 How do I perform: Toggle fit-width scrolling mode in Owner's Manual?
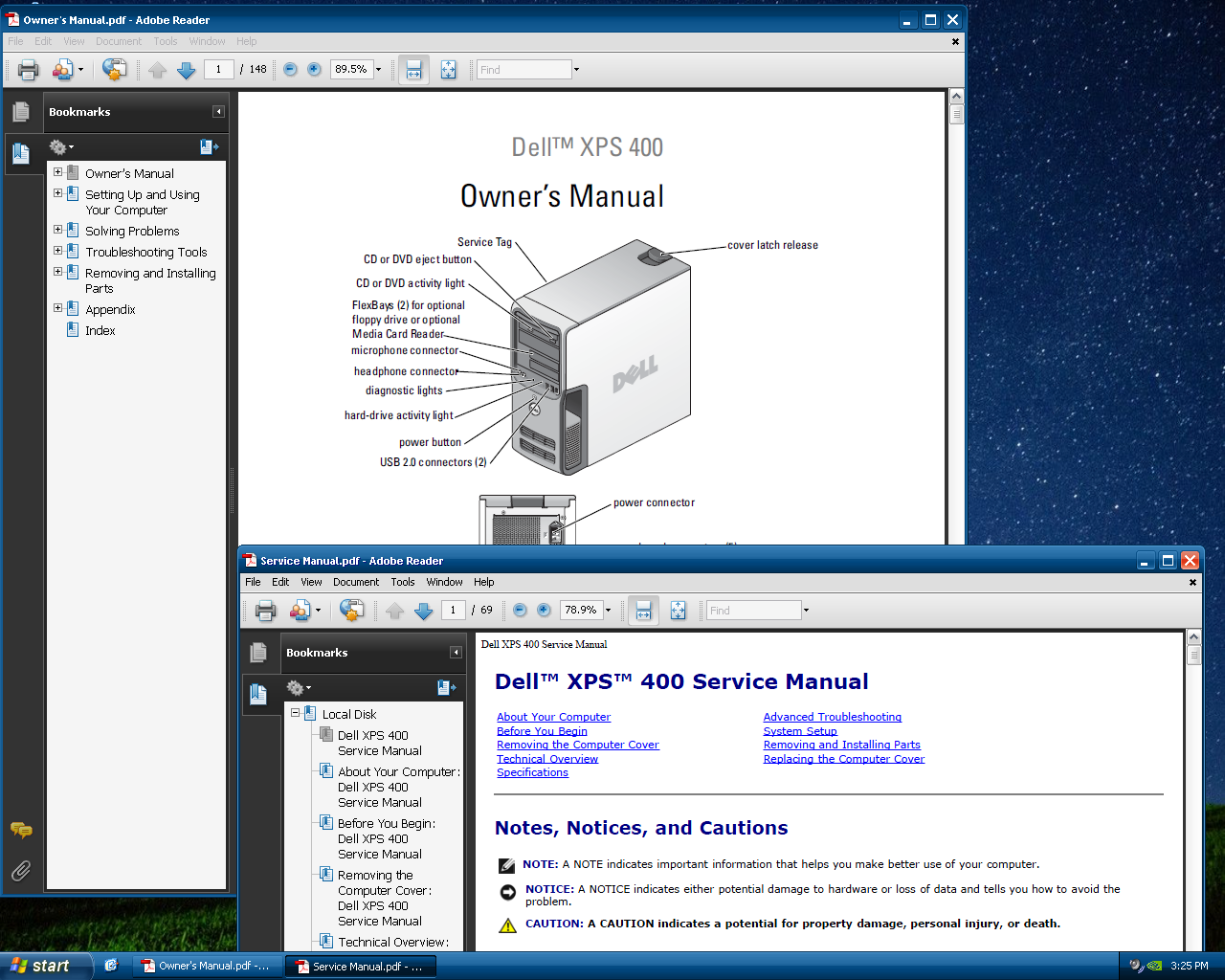click(x=413, y=69)
